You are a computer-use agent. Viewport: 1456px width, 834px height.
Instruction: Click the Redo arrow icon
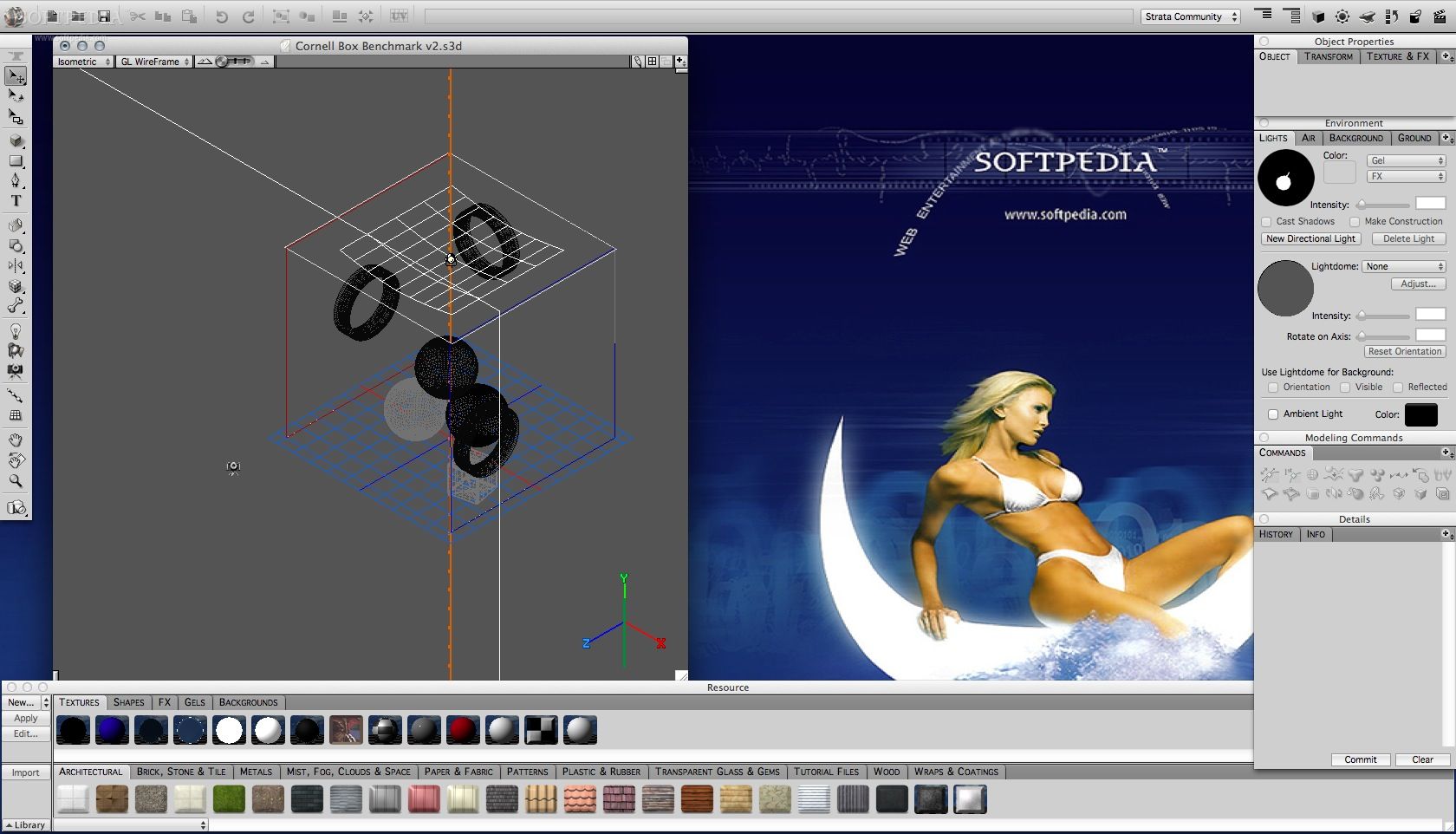tap(248, 16)
